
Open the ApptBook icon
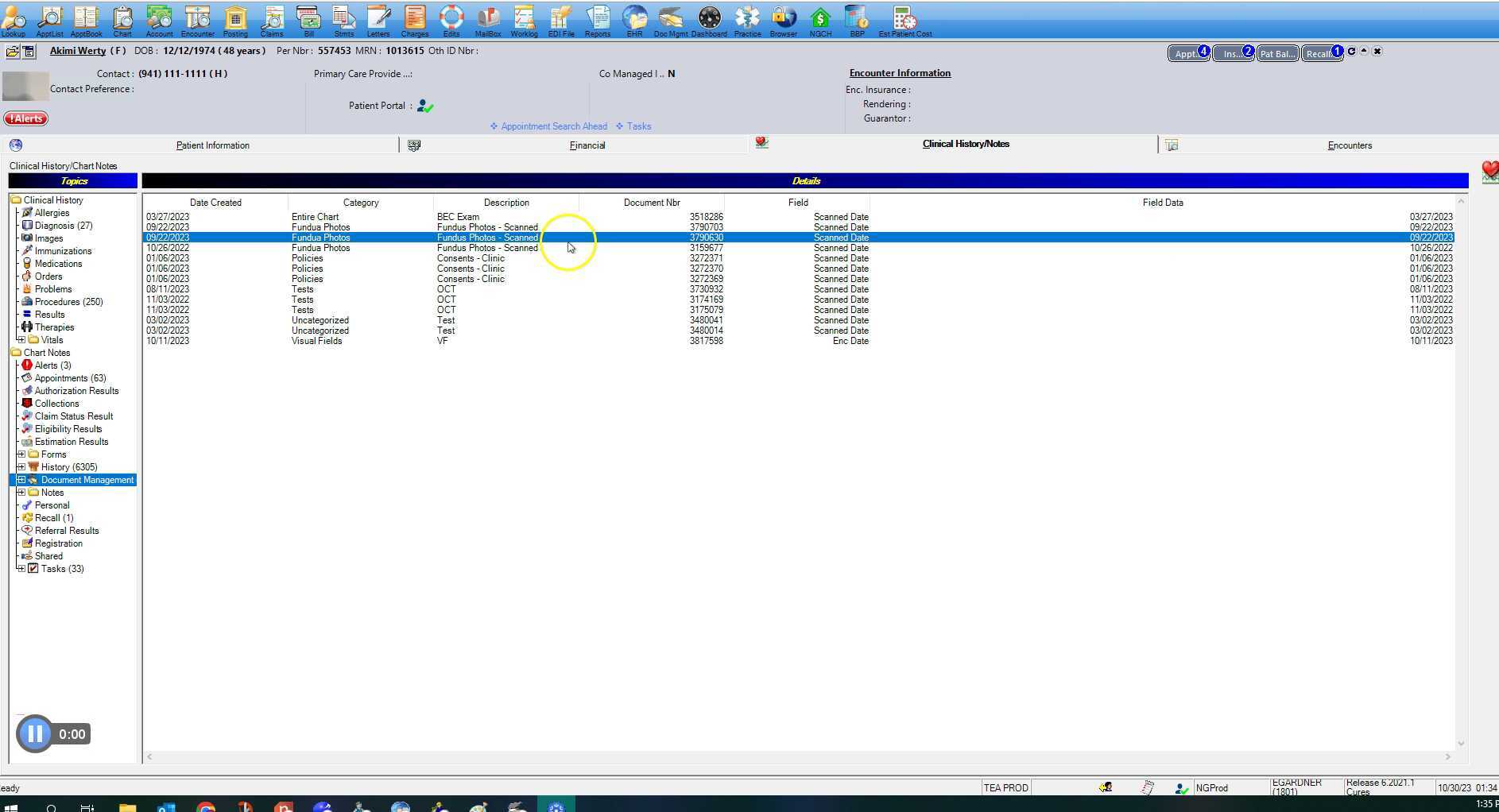click(86, 20)
